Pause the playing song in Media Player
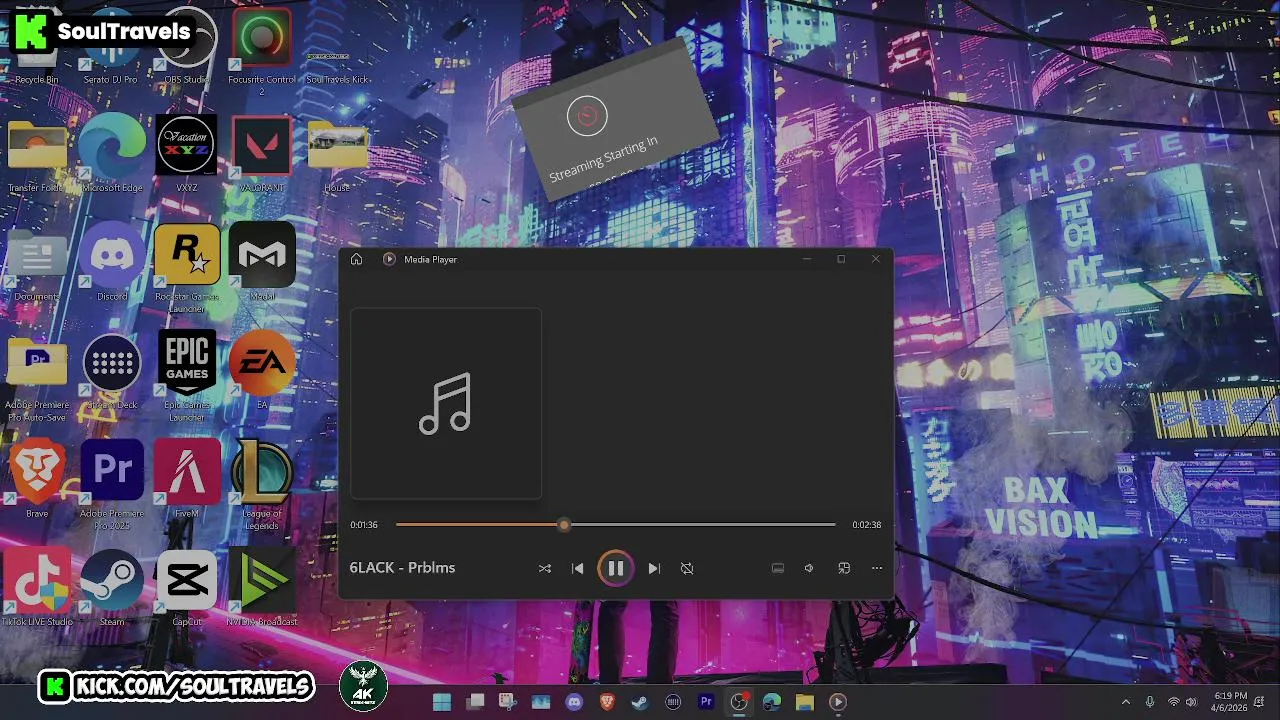The height and width of the screenshot is (720, 1280). tap(615, 568)
